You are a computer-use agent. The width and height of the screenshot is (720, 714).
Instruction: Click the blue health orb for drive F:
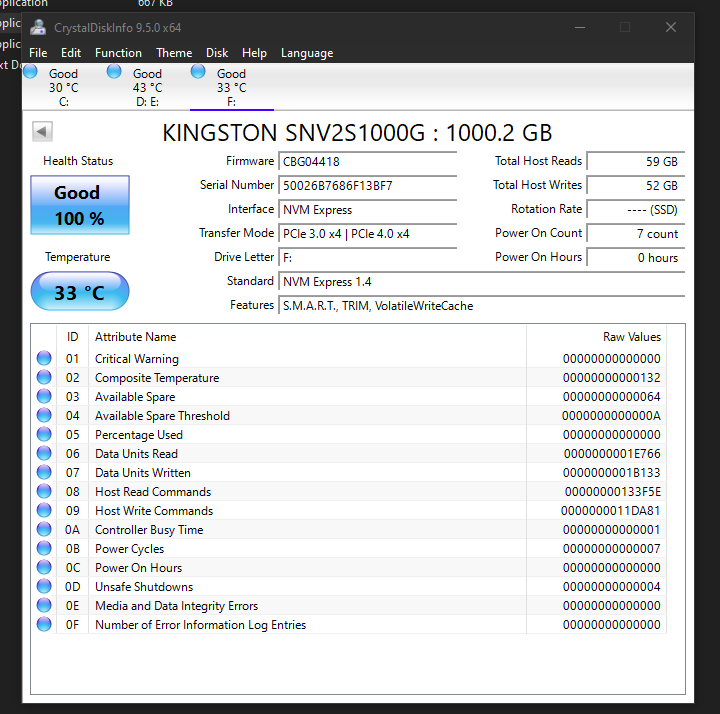click(198, 72)
